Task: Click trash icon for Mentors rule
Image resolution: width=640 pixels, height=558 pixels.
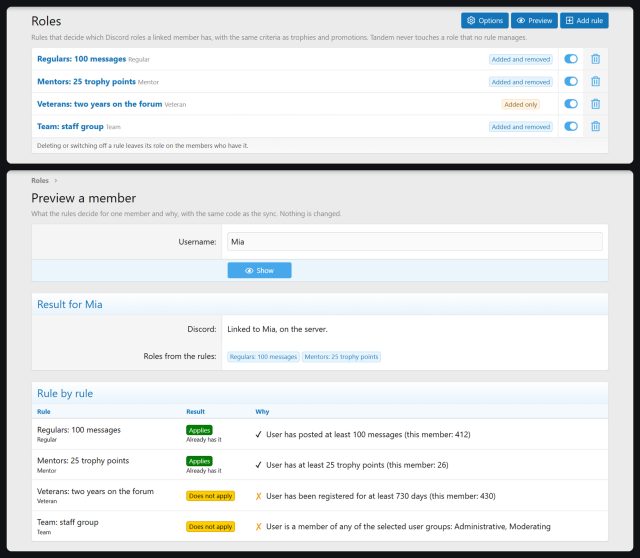Action: (x=596, y=82)
